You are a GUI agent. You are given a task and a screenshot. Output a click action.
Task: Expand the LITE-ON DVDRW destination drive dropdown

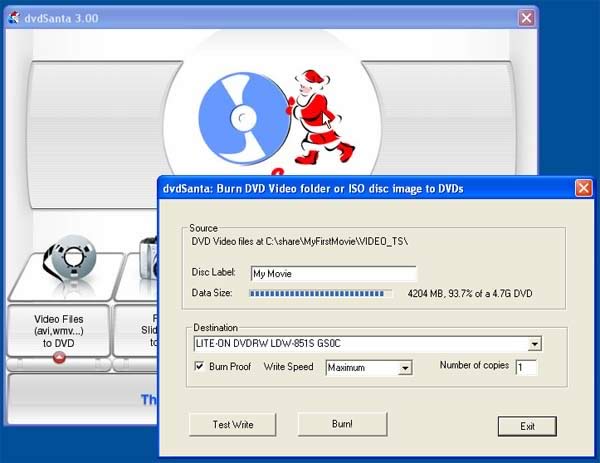coord(535,344)
